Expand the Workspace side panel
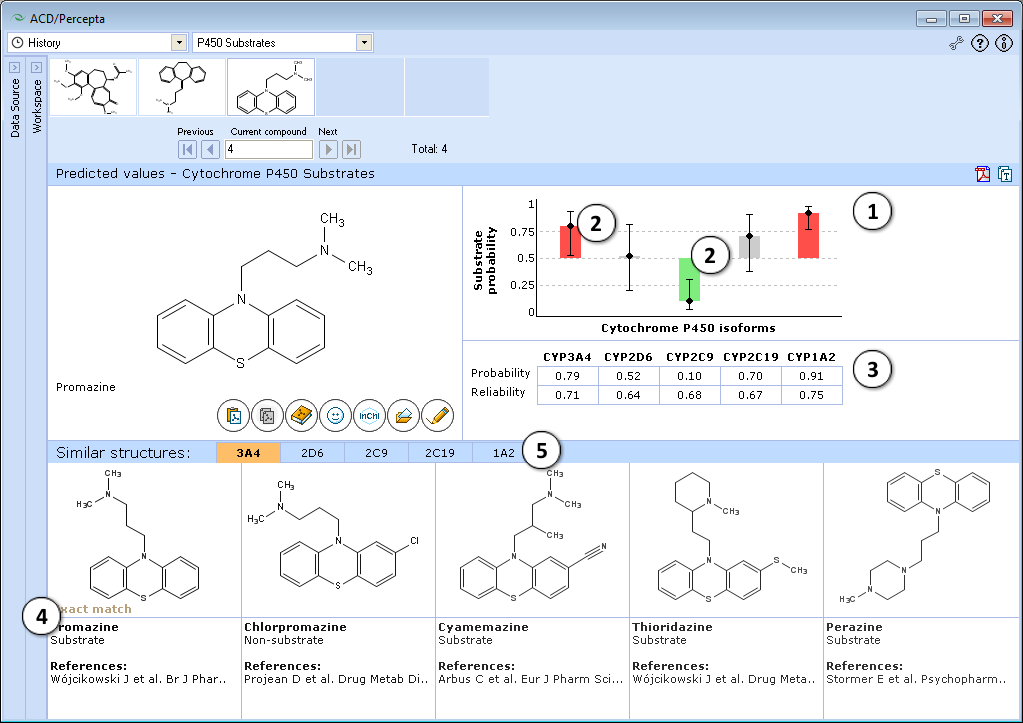1023x723 pixels. [x=37, y=67]
